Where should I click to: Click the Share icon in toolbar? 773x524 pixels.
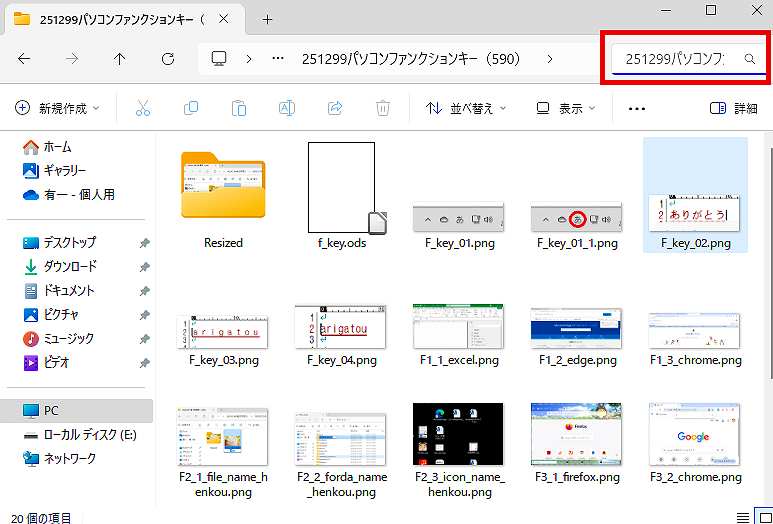click(335, 108)
